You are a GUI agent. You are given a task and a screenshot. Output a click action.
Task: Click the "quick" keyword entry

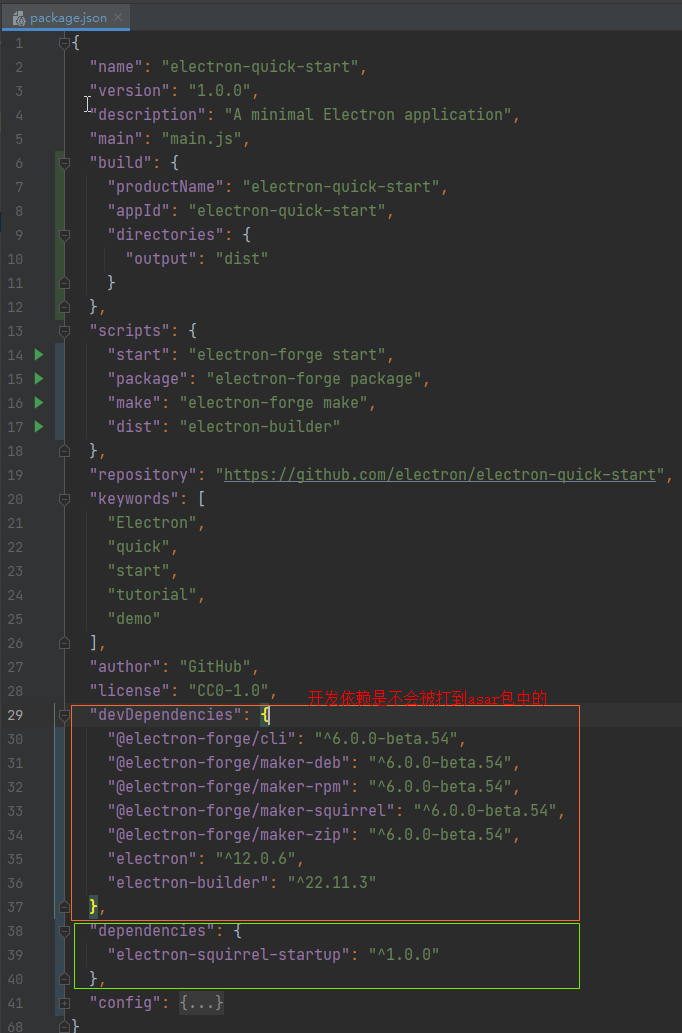[138, 547]
